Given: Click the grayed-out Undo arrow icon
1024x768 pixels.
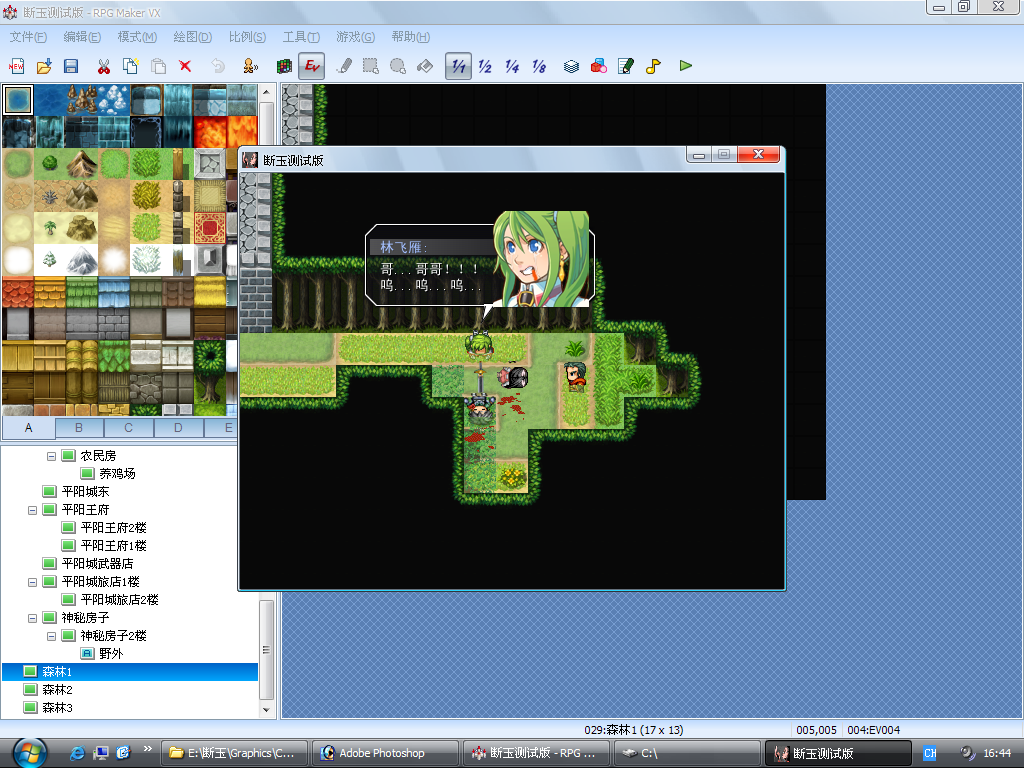Looking at the screenshot, I should [x=217, y=66].
